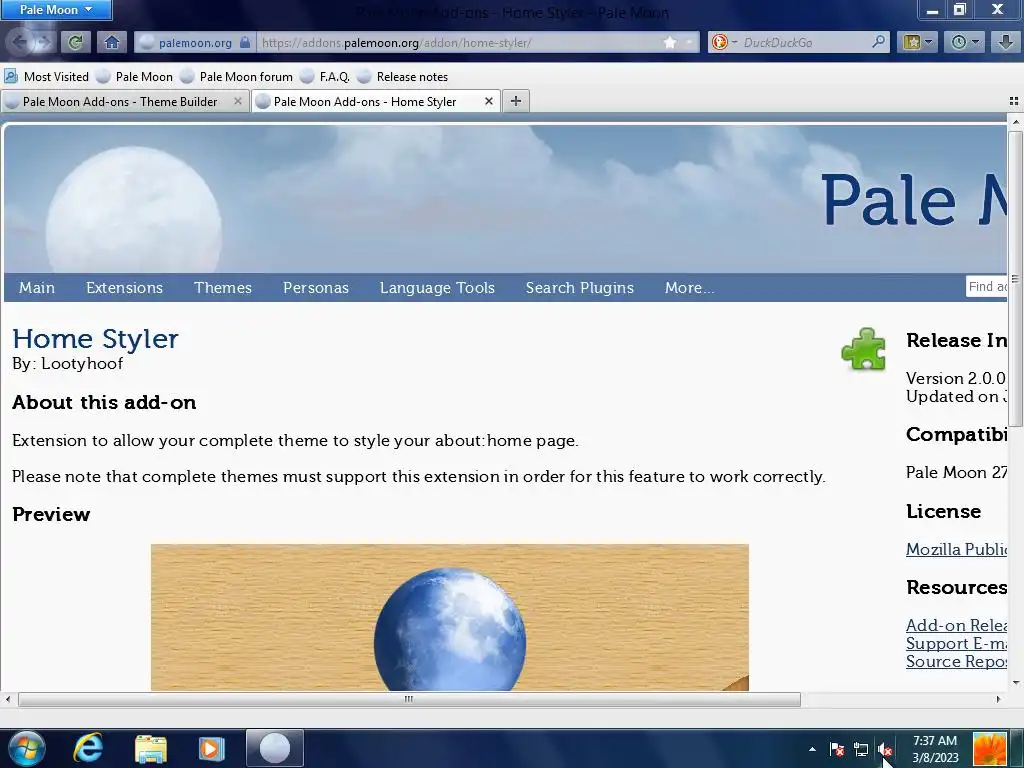Viewport: 1024px width, 768px height.
Task: Go back one page in history
Action: pyautogui.click(x=20, y=42)
